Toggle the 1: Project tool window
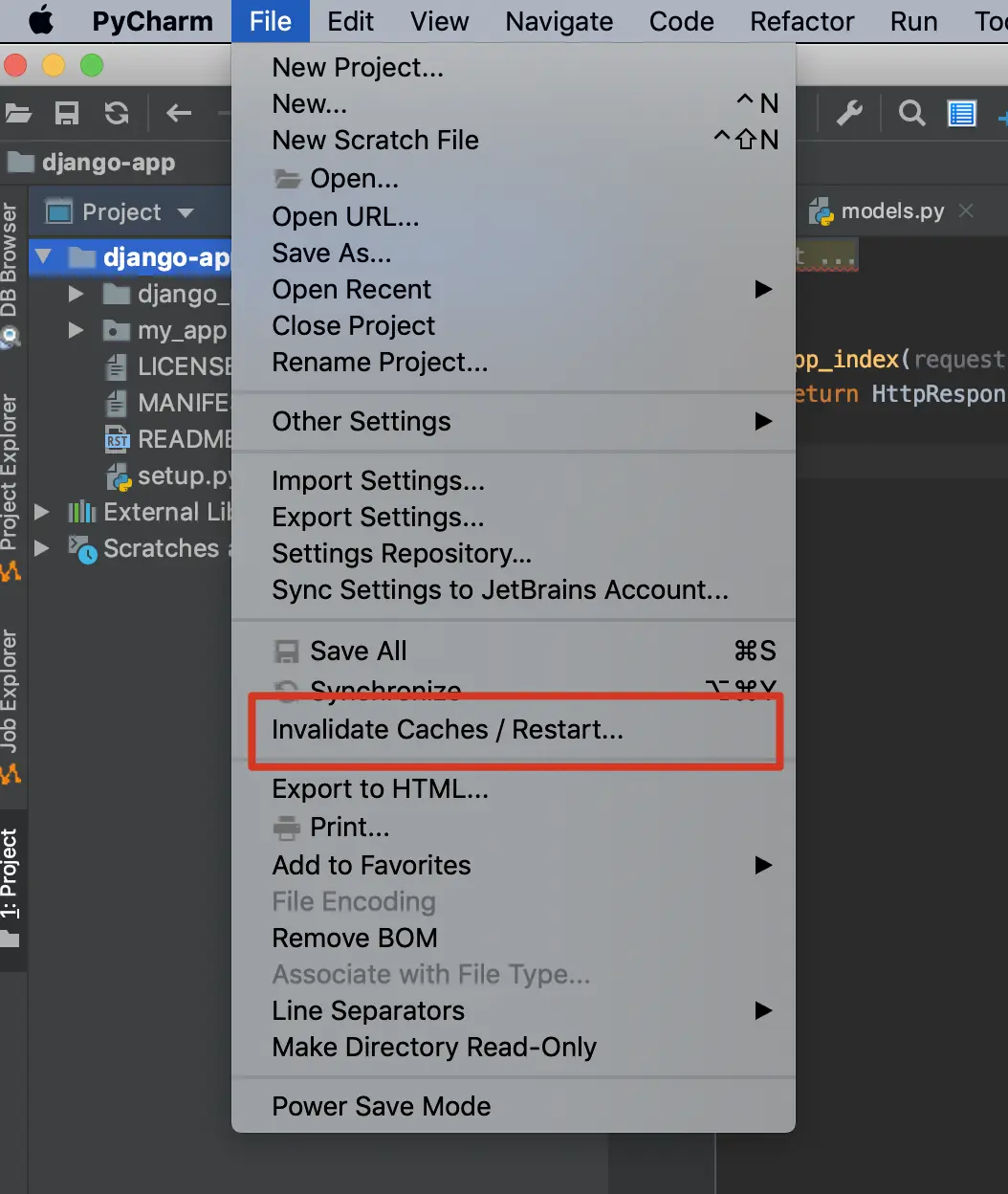The height and width of the screenshot is (1194, 1008). (x=11, y=888)
